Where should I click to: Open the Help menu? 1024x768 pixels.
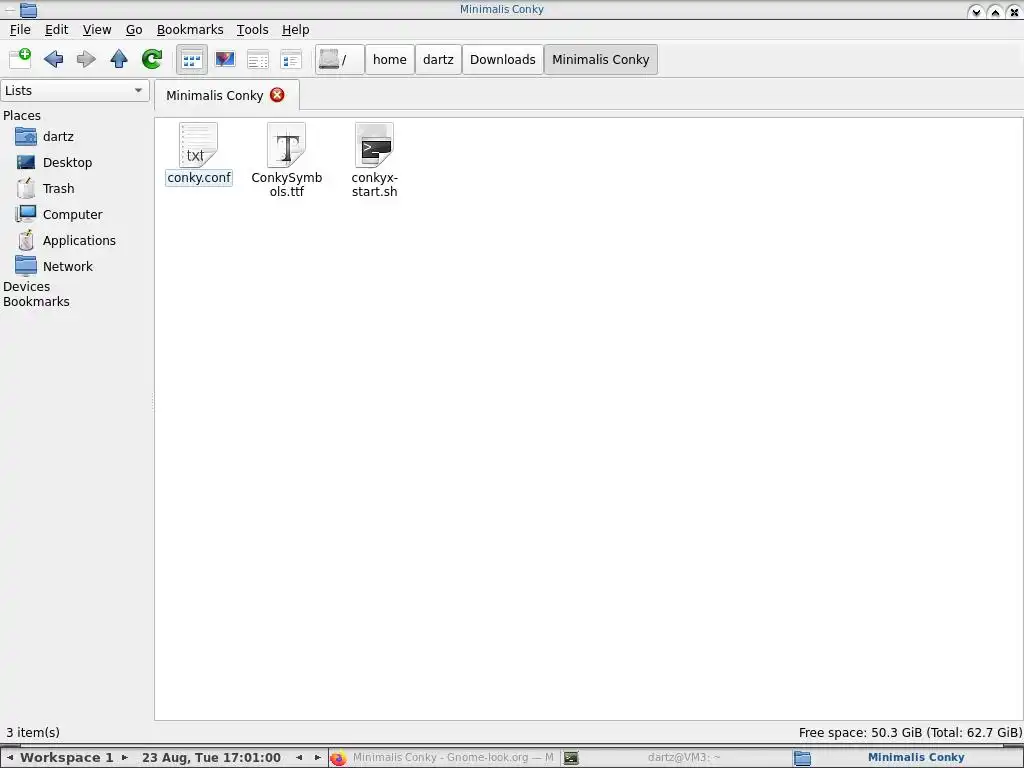pos(296,29)
